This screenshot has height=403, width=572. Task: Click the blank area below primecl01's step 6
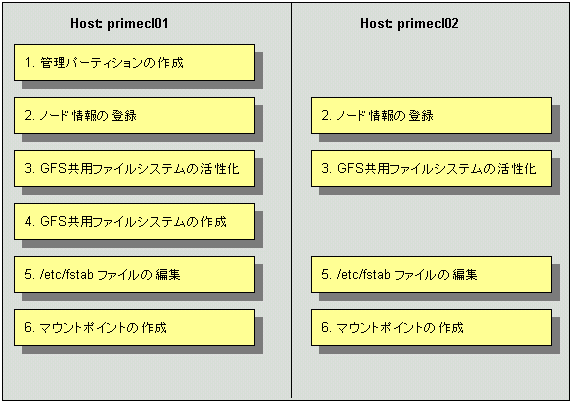coord(146,376)
